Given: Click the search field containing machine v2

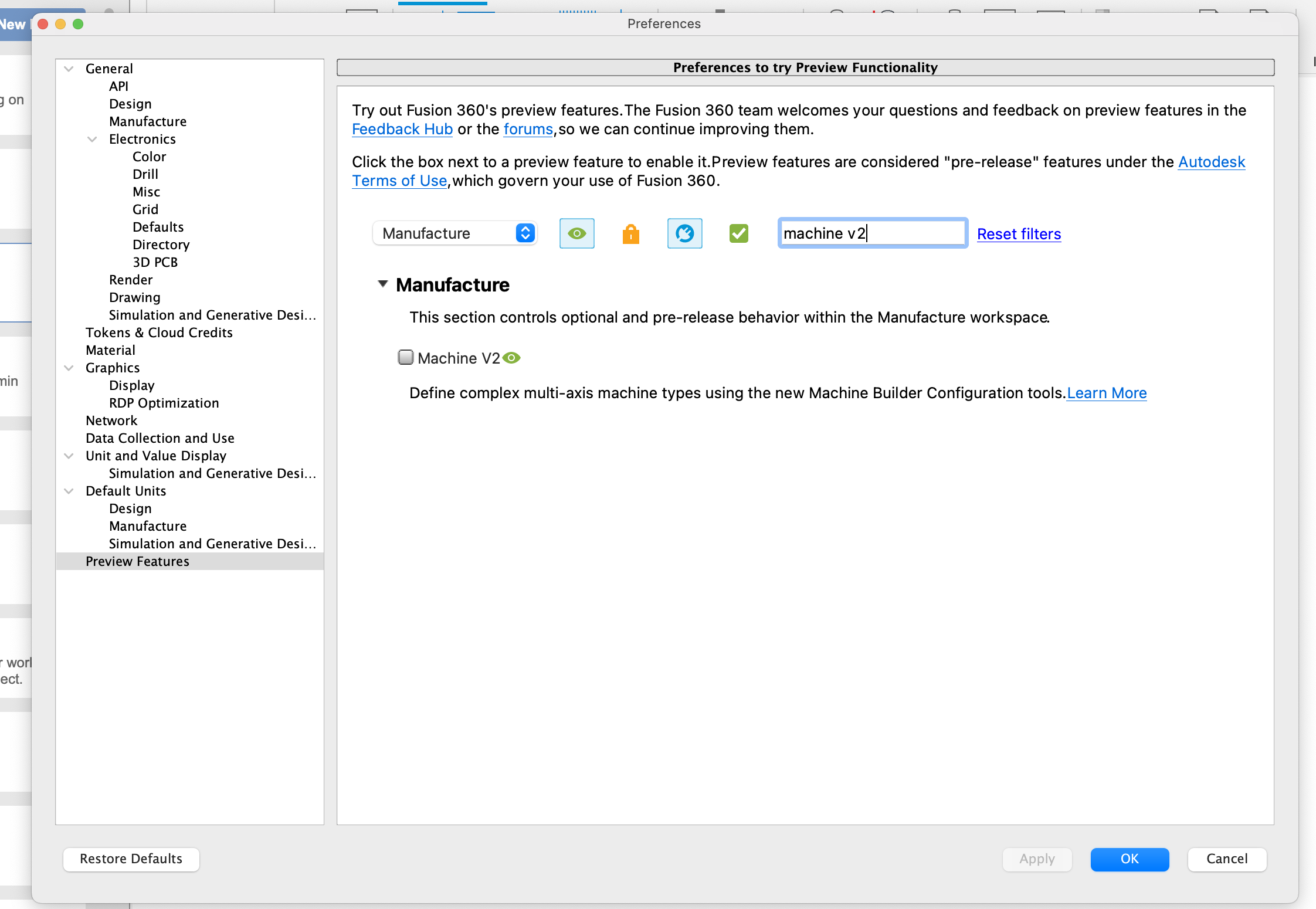Looking at the screenshot, I should [873, 233].
